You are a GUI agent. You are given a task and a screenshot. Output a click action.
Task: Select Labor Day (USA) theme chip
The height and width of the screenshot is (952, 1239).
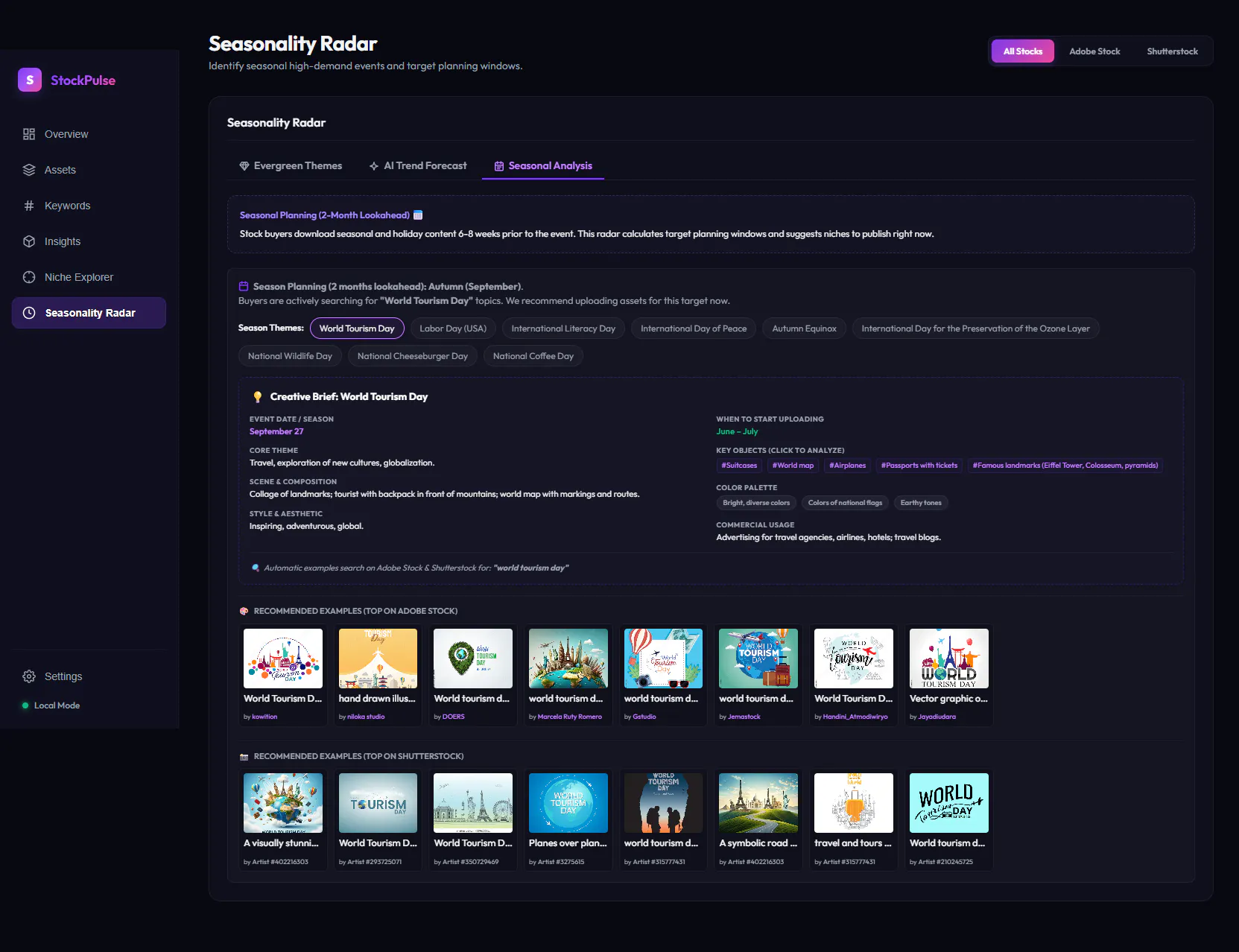[453, 329]
